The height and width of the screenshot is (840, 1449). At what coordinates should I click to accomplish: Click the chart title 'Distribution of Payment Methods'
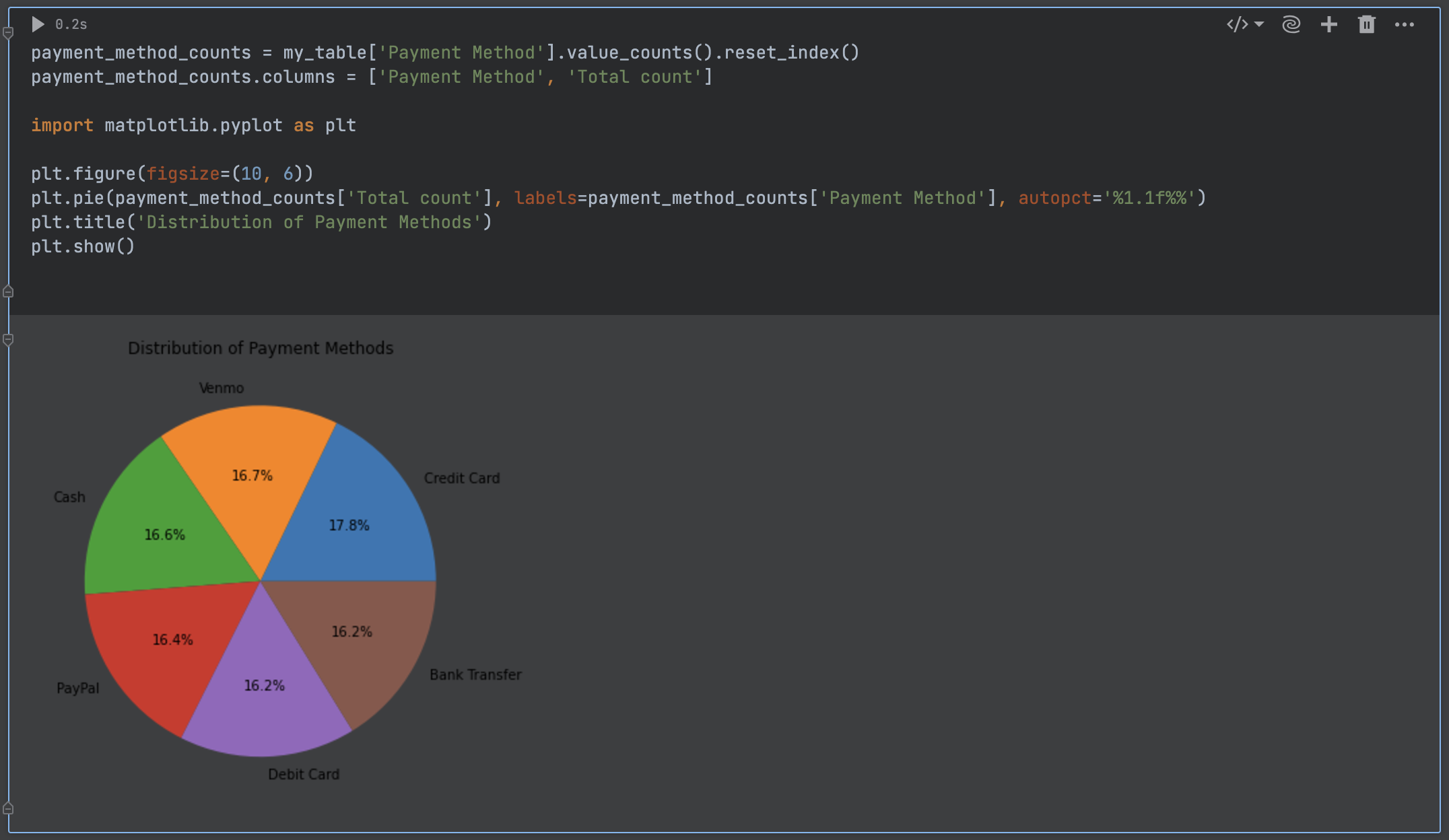point(261,348)
